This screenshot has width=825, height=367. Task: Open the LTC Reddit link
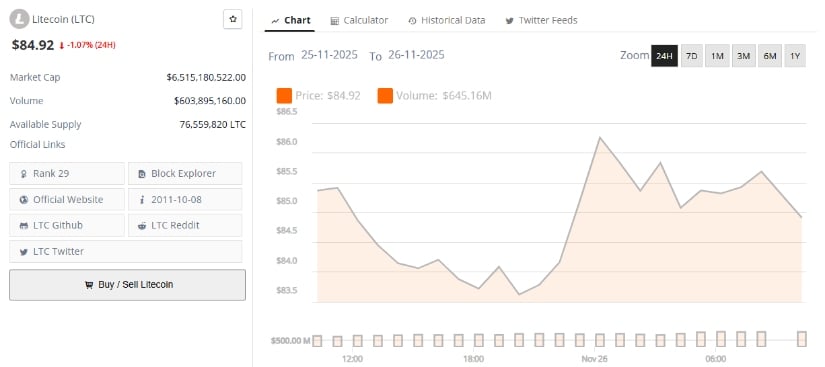(x=185, y=225)
